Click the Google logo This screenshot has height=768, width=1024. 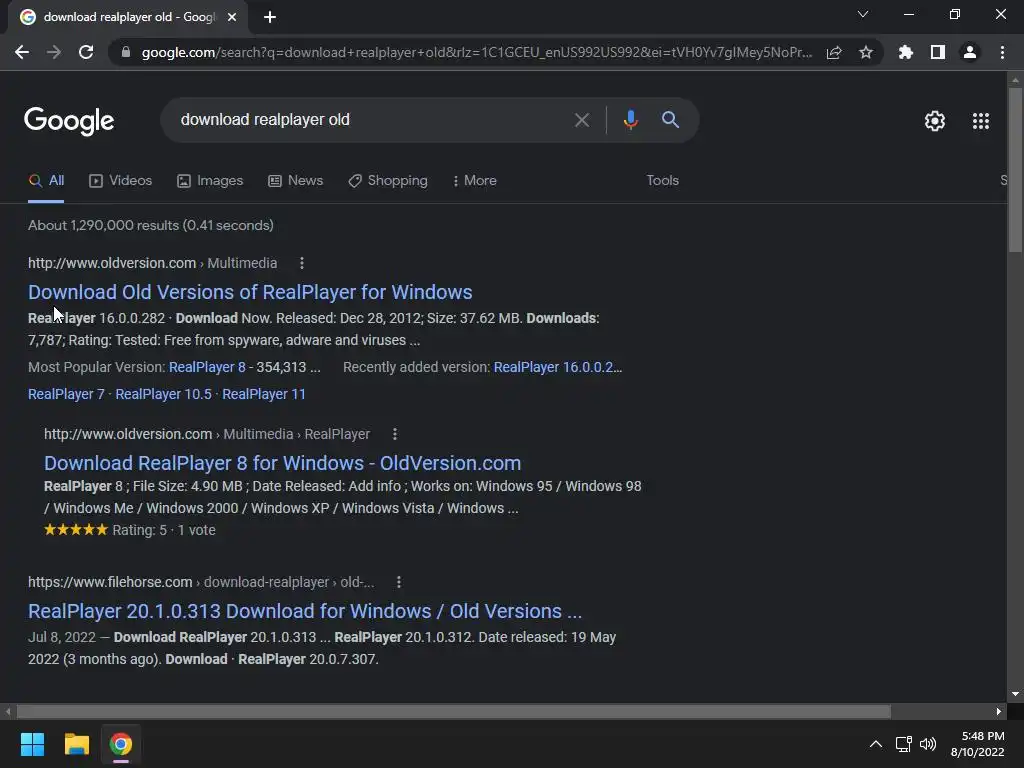point(69,121)
